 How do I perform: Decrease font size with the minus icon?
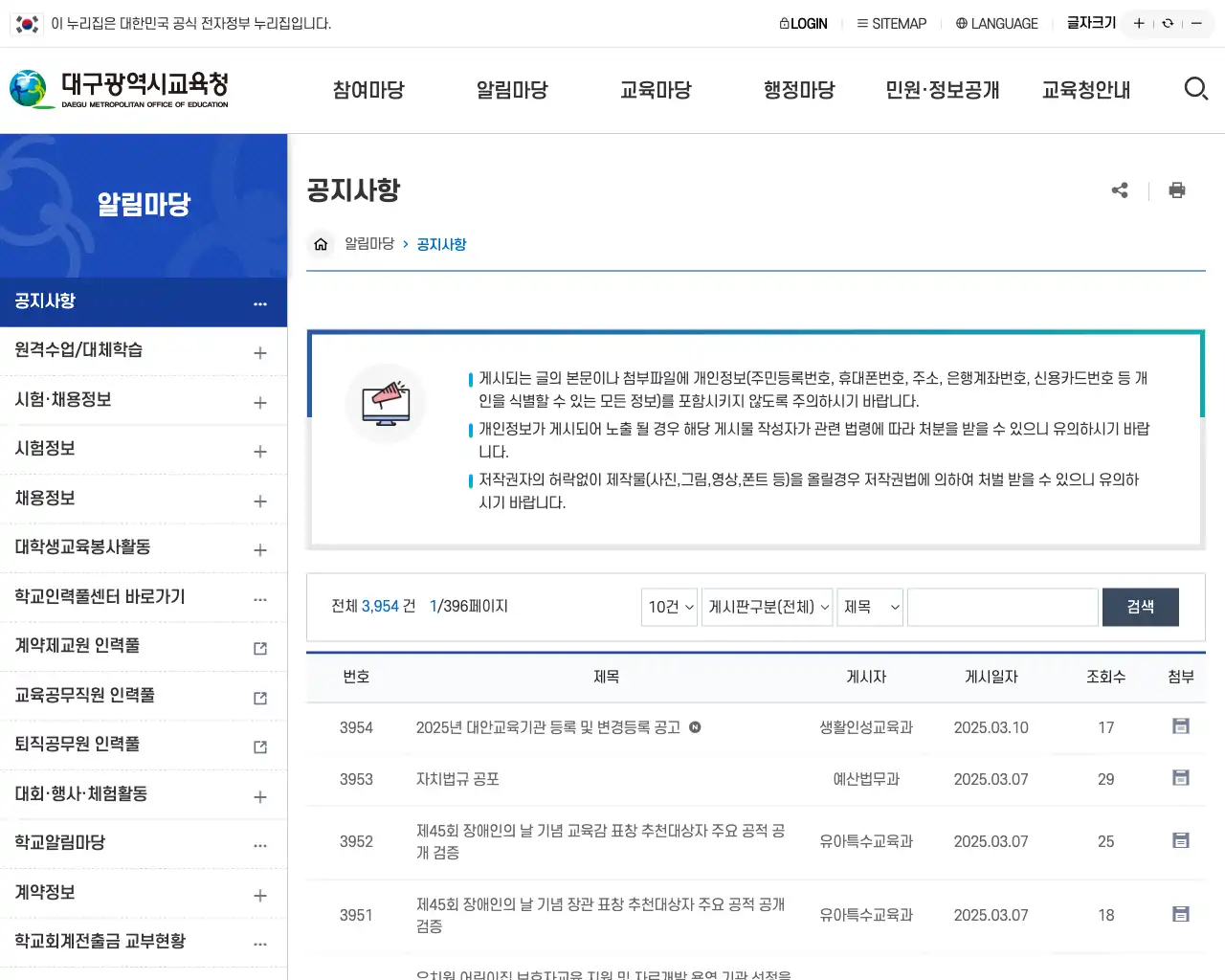pos(1195,22)
